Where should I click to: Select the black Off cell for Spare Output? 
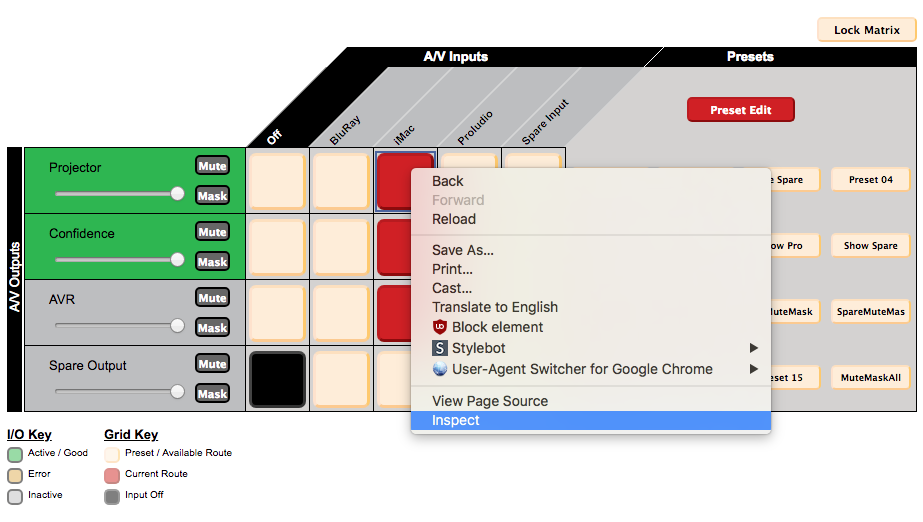(277, 379)
